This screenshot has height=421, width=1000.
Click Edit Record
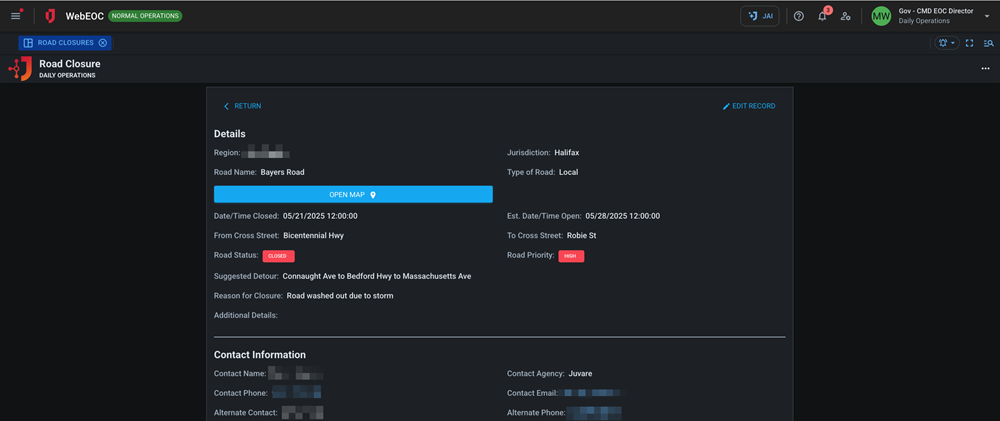(x=749, y=106)
